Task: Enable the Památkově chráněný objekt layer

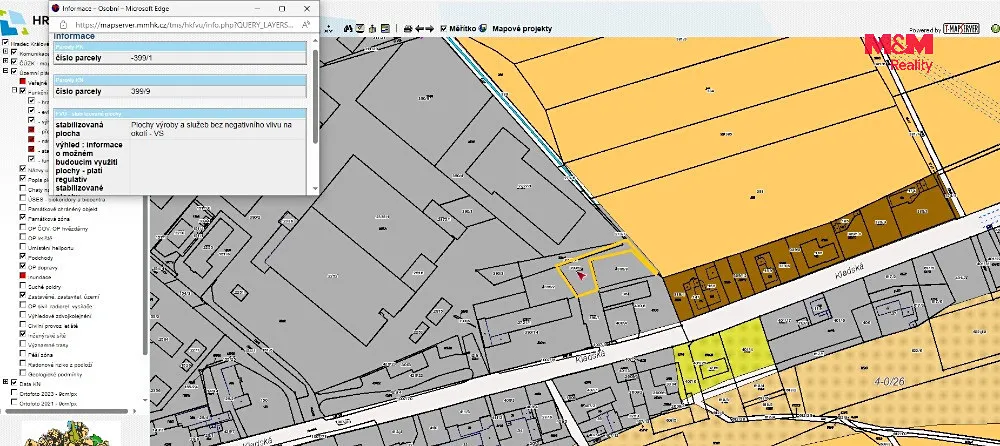Action: (22, 207)
